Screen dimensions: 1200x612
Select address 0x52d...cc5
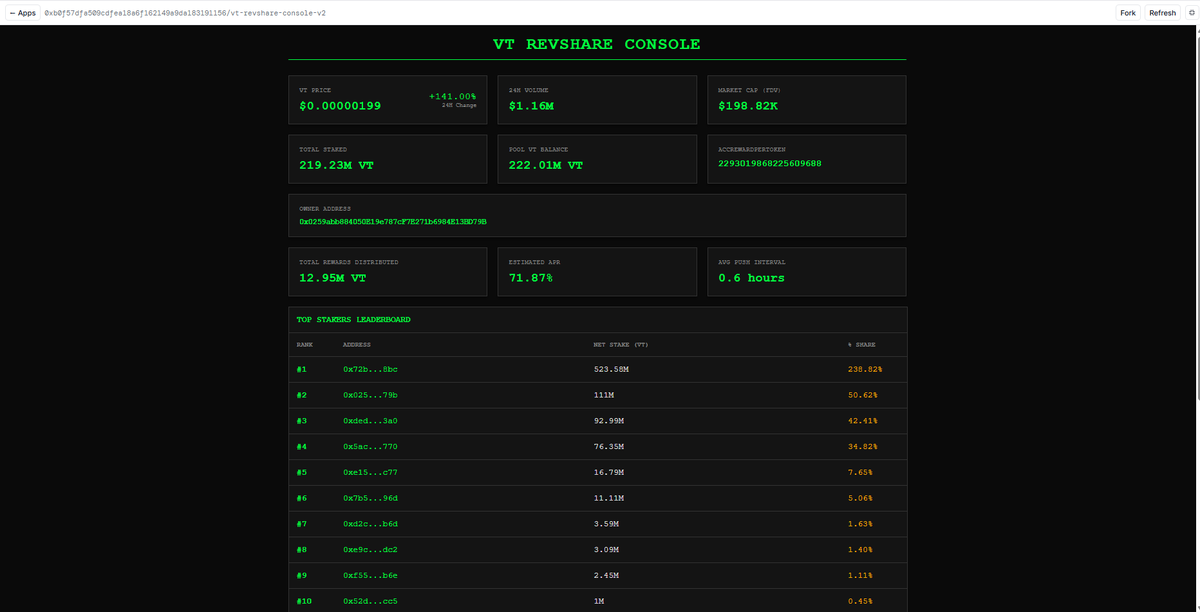pos(370,601)
